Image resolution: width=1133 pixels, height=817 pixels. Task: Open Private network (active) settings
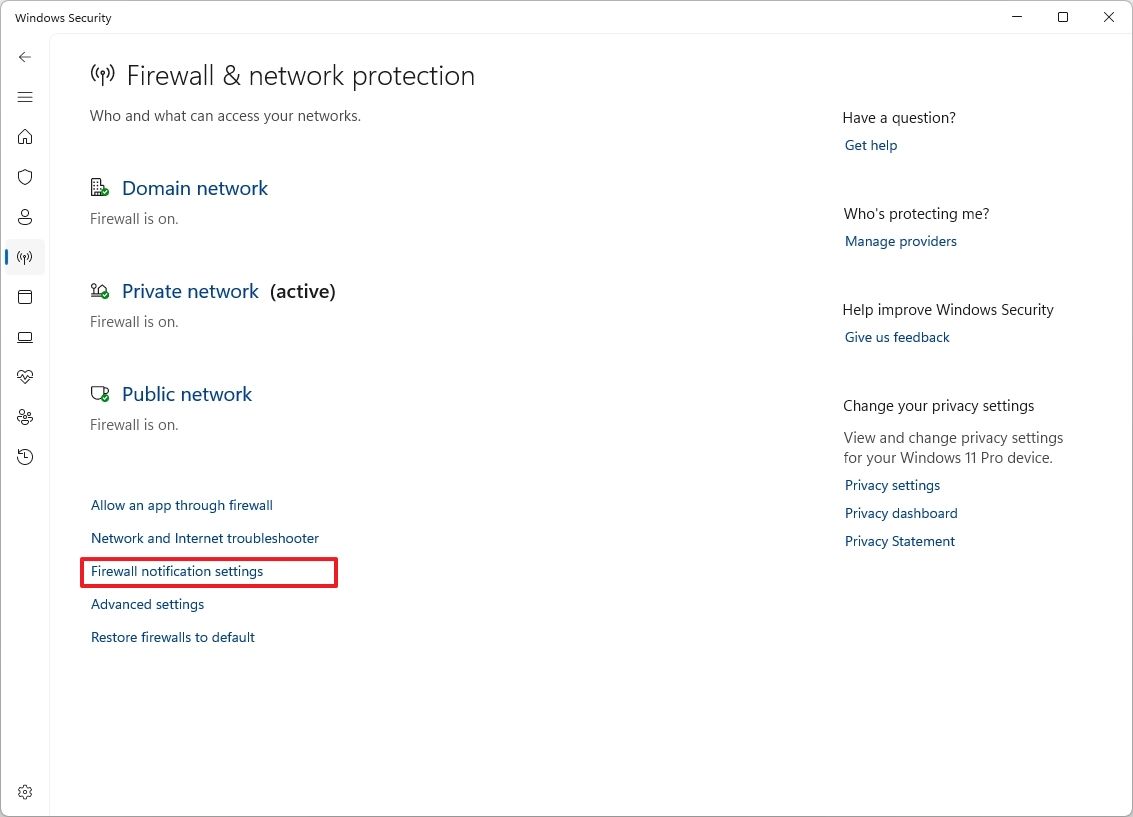click(x=190, y=291)
